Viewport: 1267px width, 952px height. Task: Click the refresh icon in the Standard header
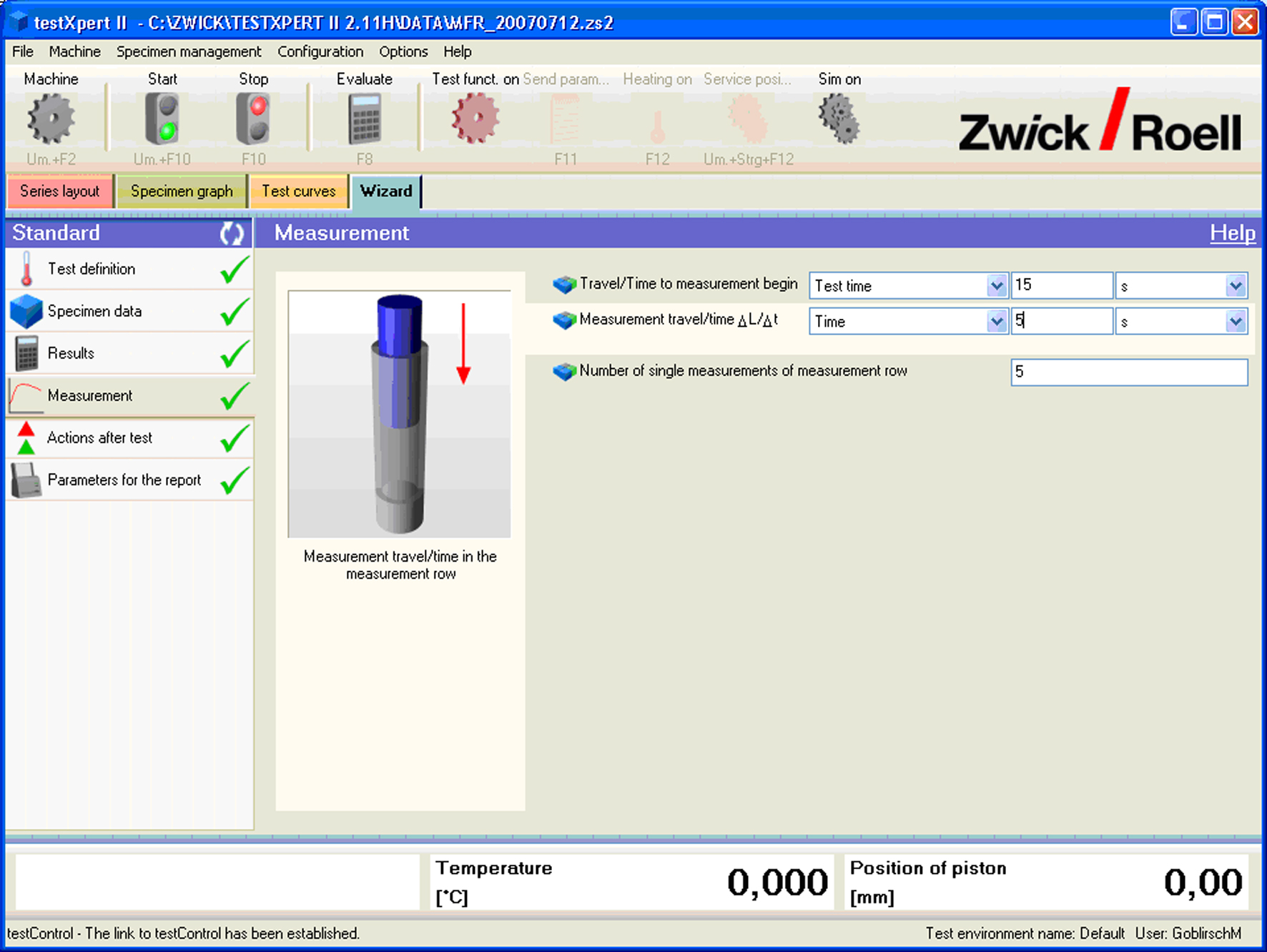tap(232, 233)
